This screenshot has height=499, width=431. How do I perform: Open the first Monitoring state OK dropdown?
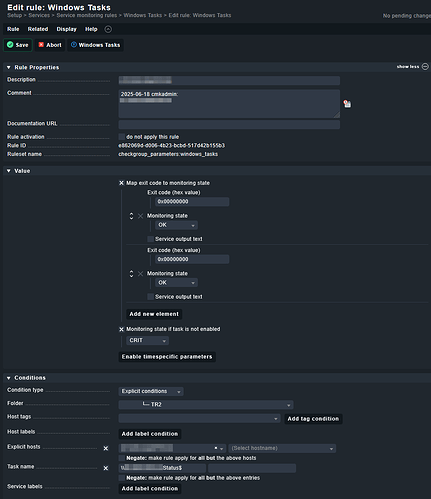(176, 225)
